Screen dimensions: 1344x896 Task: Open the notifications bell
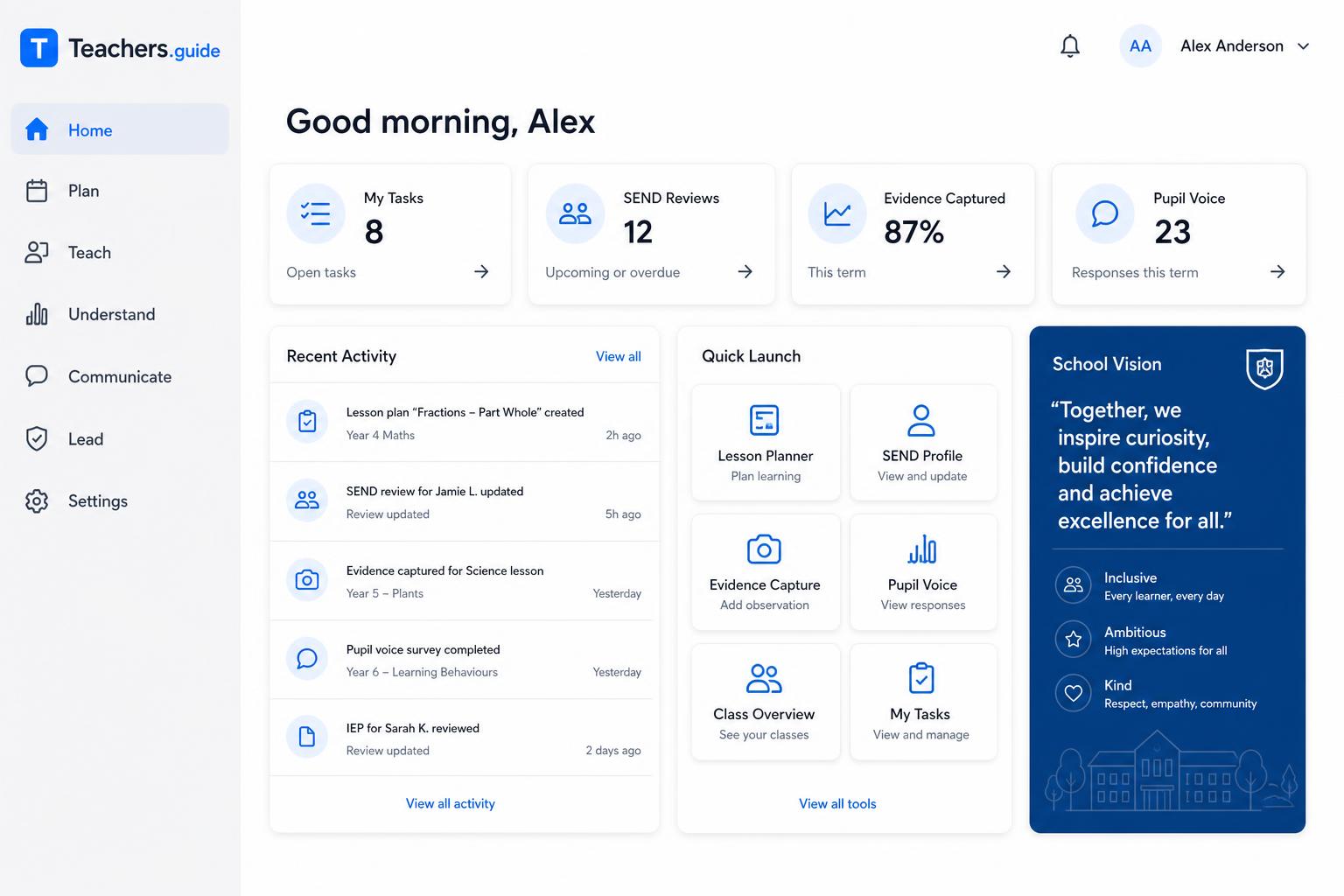(x=1069, y=46)
